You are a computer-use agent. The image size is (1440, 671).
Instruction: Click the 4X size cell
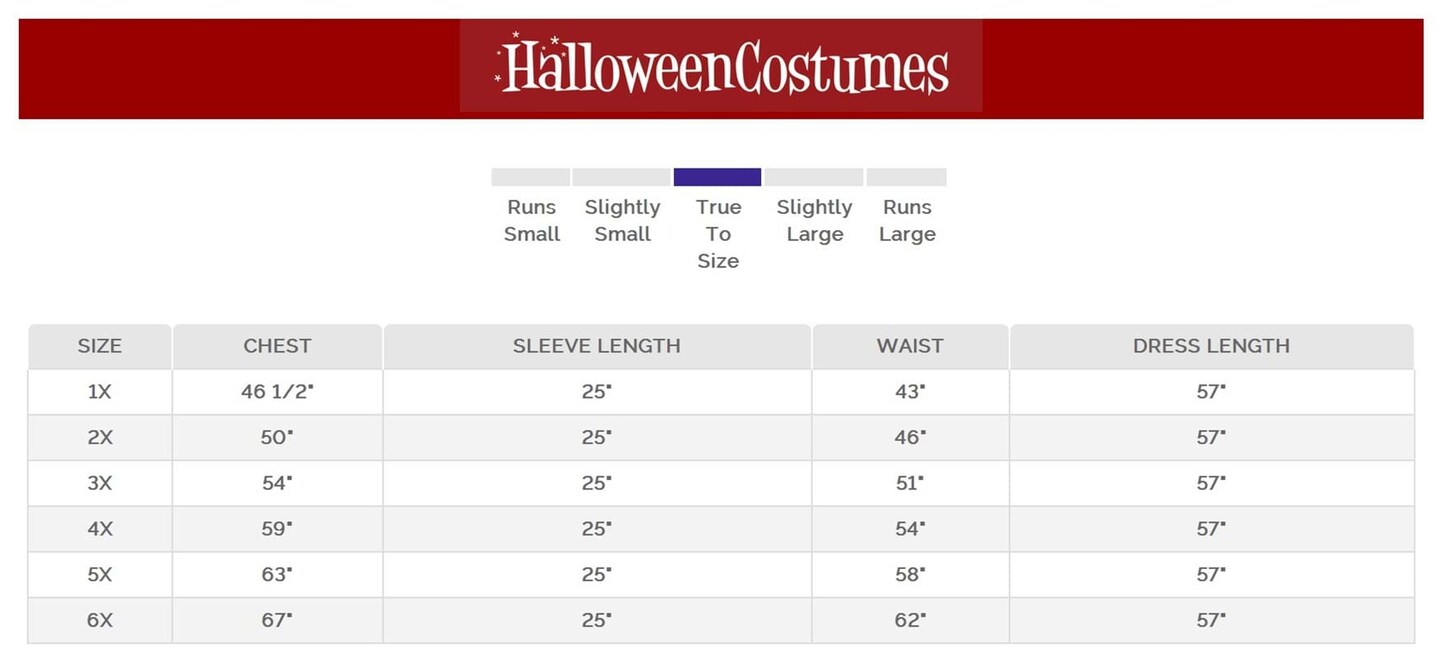pyautogui.click(x=100, y=529)
